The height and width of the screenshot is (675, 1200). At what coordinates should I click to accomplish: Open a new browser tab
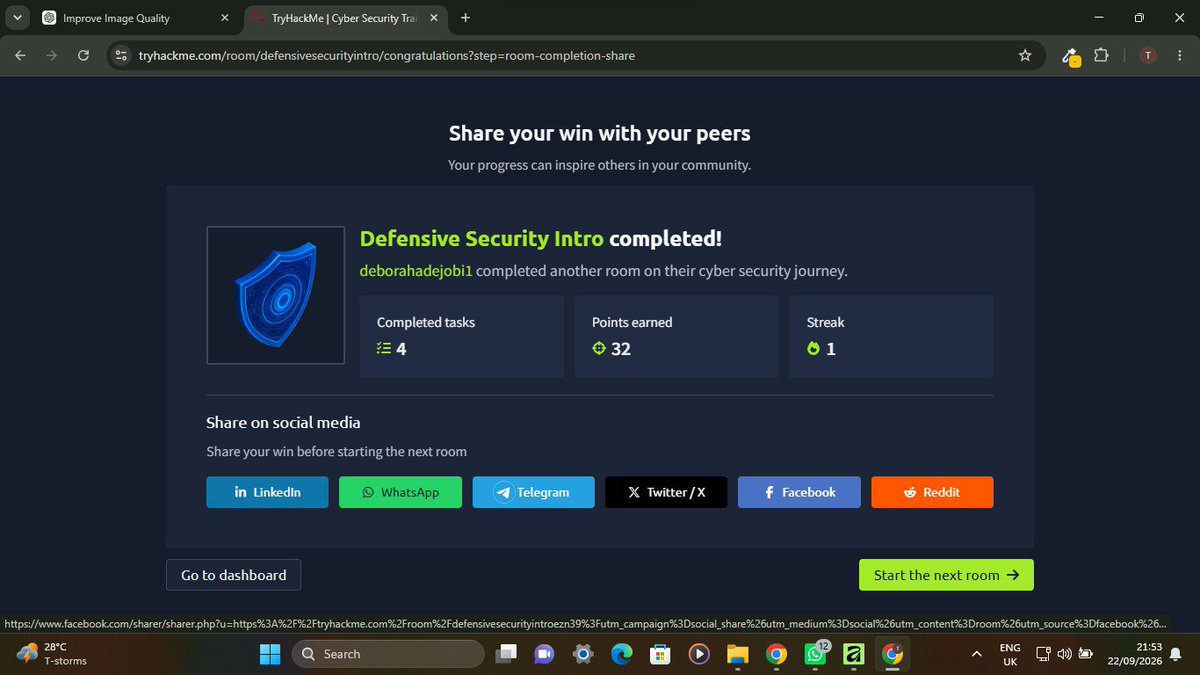click(x=465, y=18)
